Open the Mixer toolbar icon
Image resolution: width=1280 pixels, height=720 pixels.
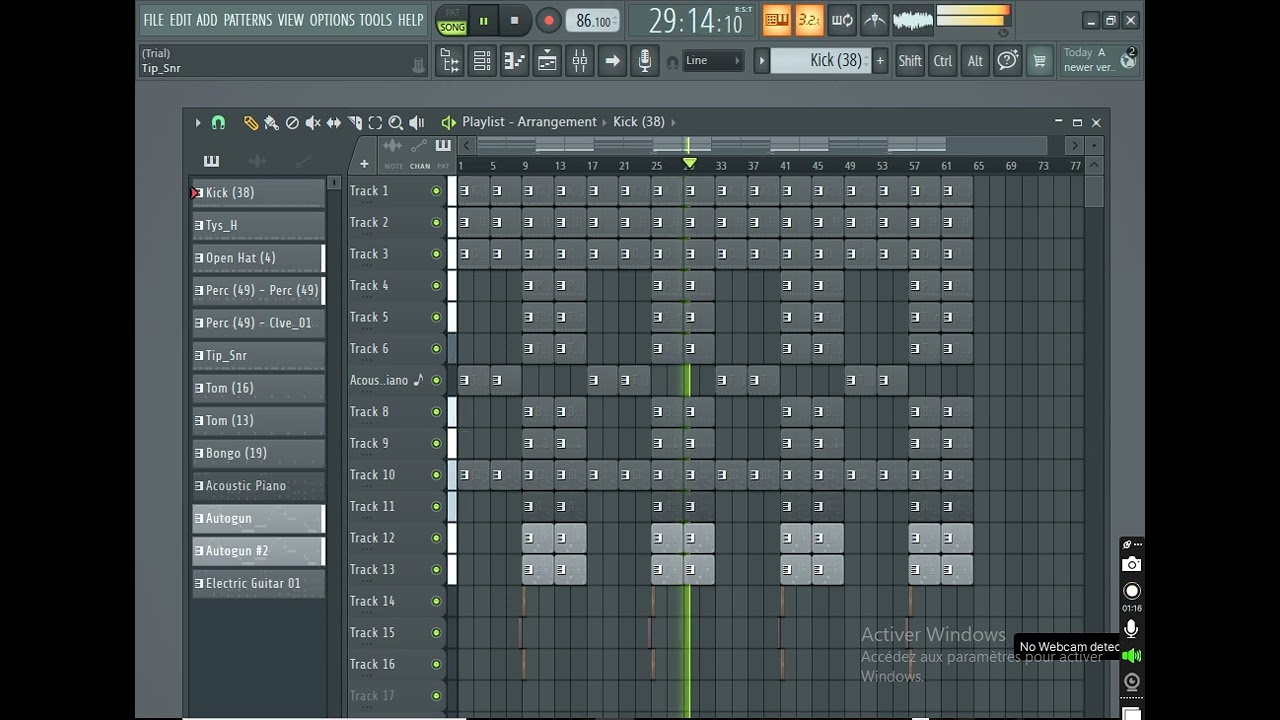[580, 61]
